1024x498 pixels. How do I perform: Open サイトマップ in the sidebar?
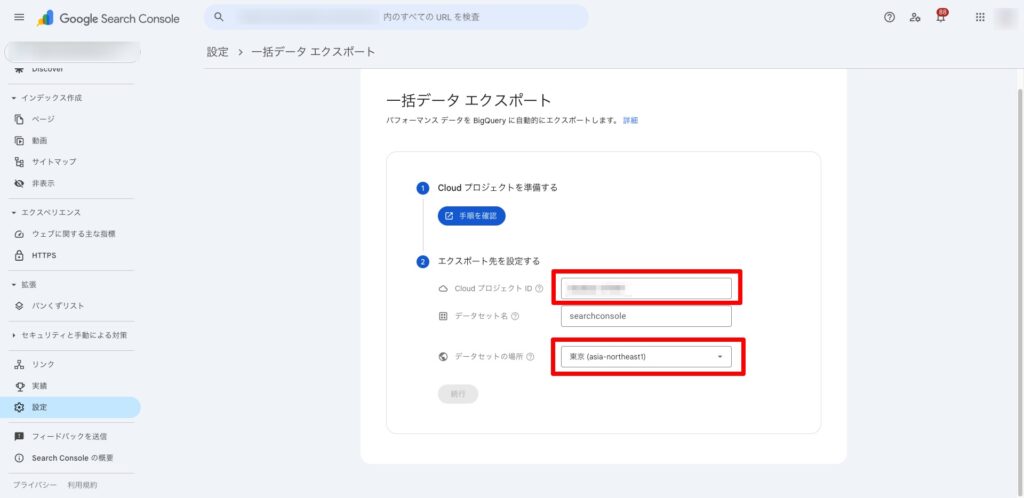pos(53,162)
